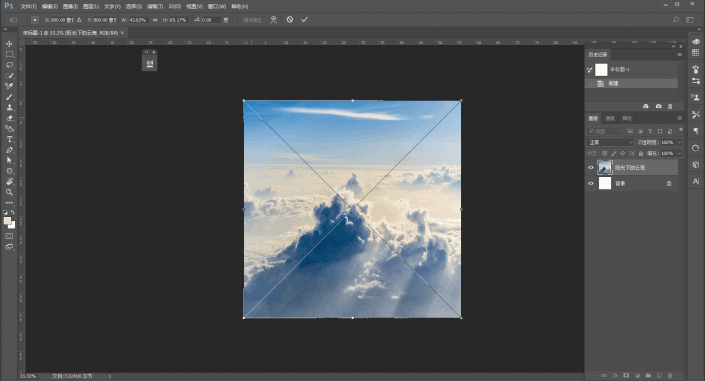Cancel the transform with the circle-slash icon
This screenshot has height=381, width=705.
pyautogui.click(x=290, y=19)
